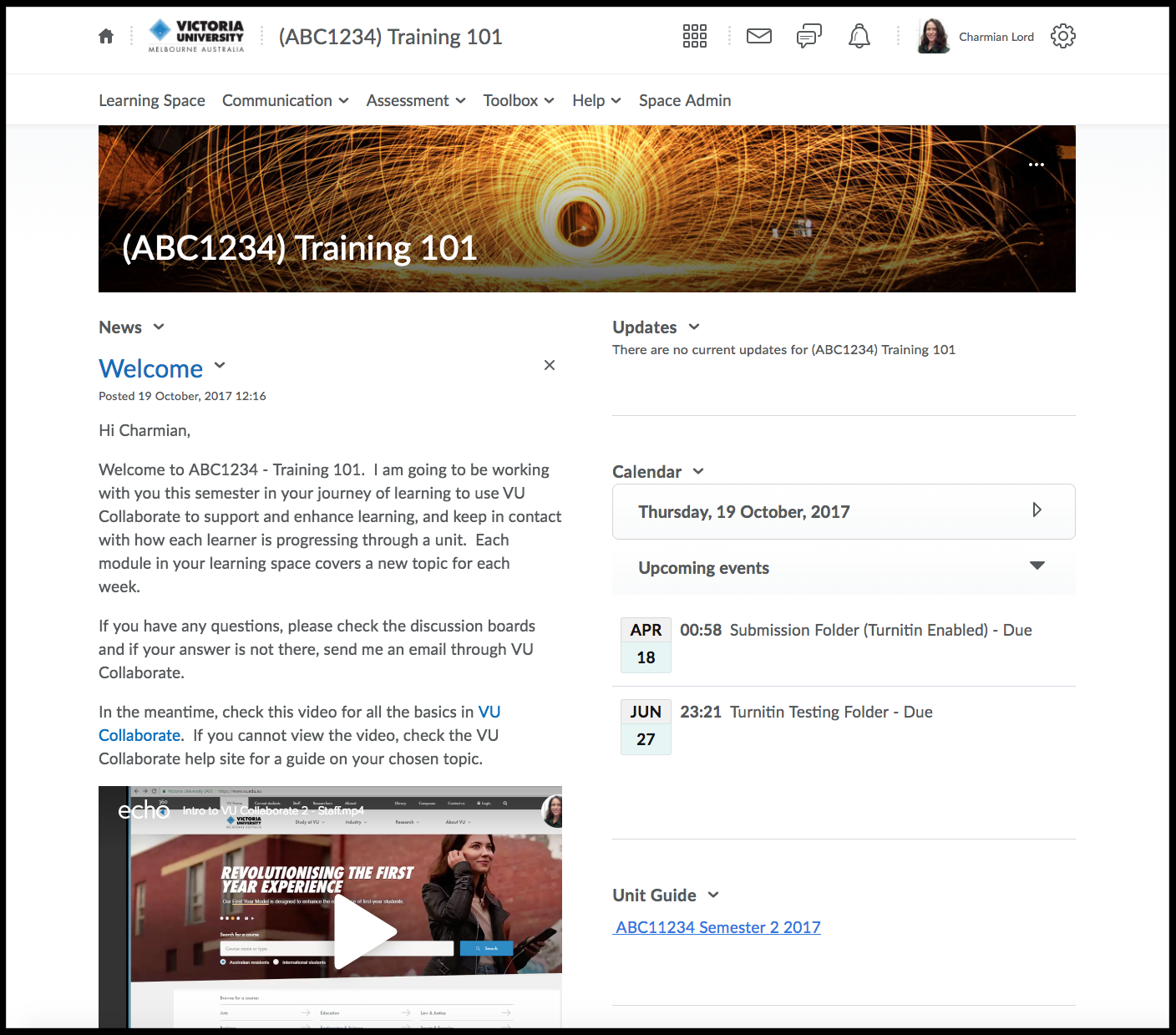Open the notifications bell icon
The height and width of the screenshot is (1035, 1176).
click(859, 36)
